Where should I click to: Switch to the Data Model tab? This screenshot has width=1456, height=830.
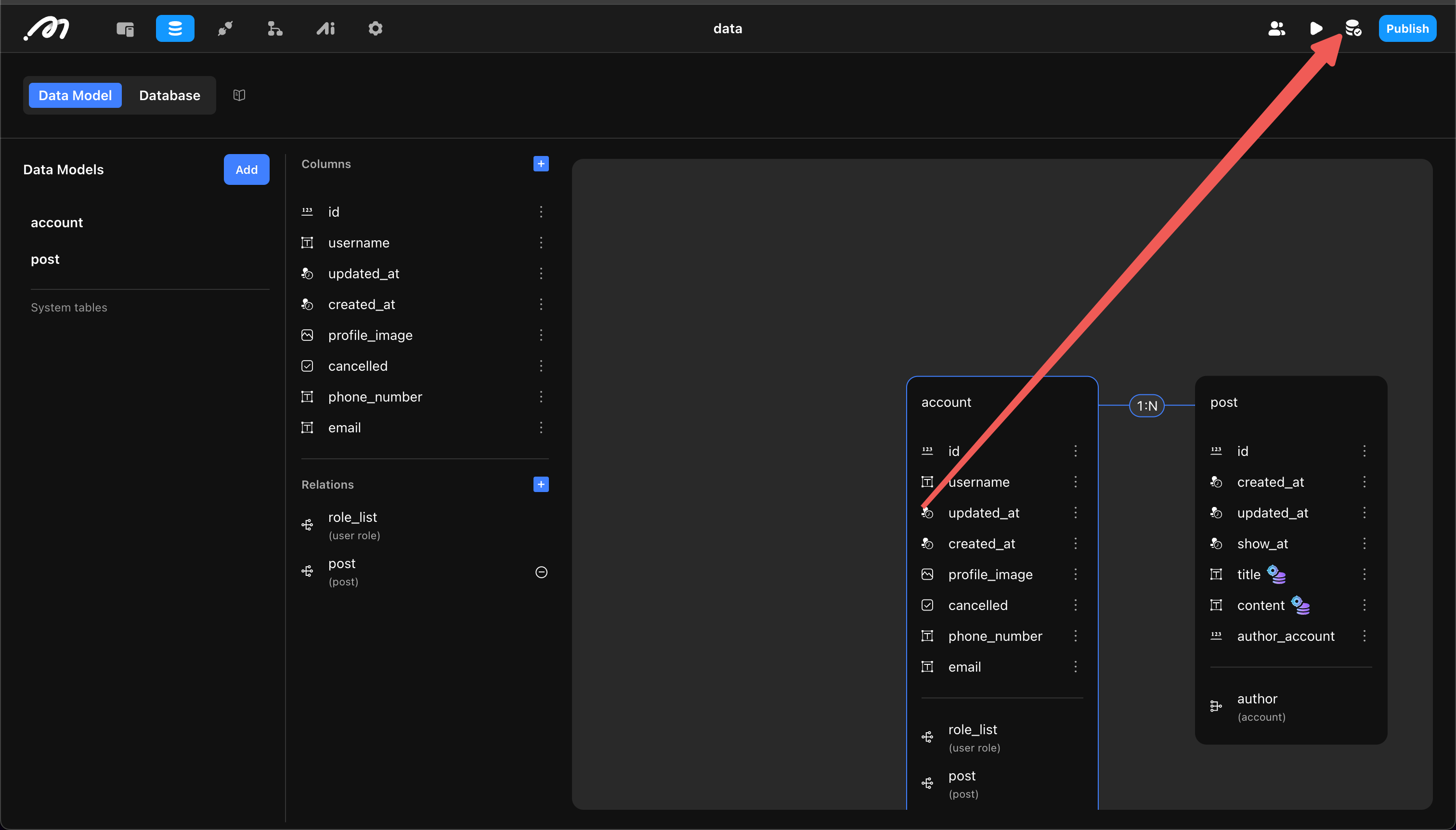[x=75, y=95]
